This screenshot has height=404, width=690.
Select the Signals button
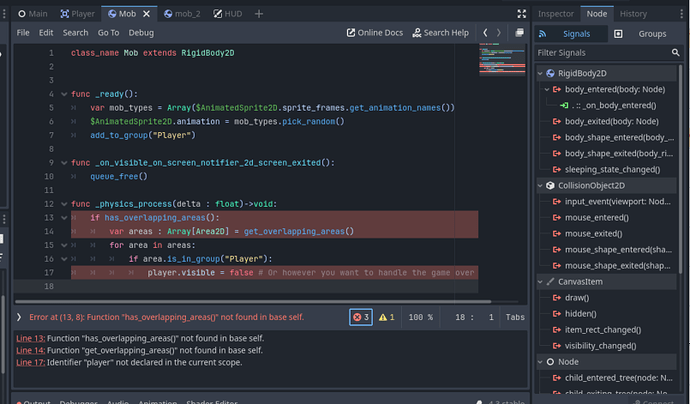pos(569,34)
